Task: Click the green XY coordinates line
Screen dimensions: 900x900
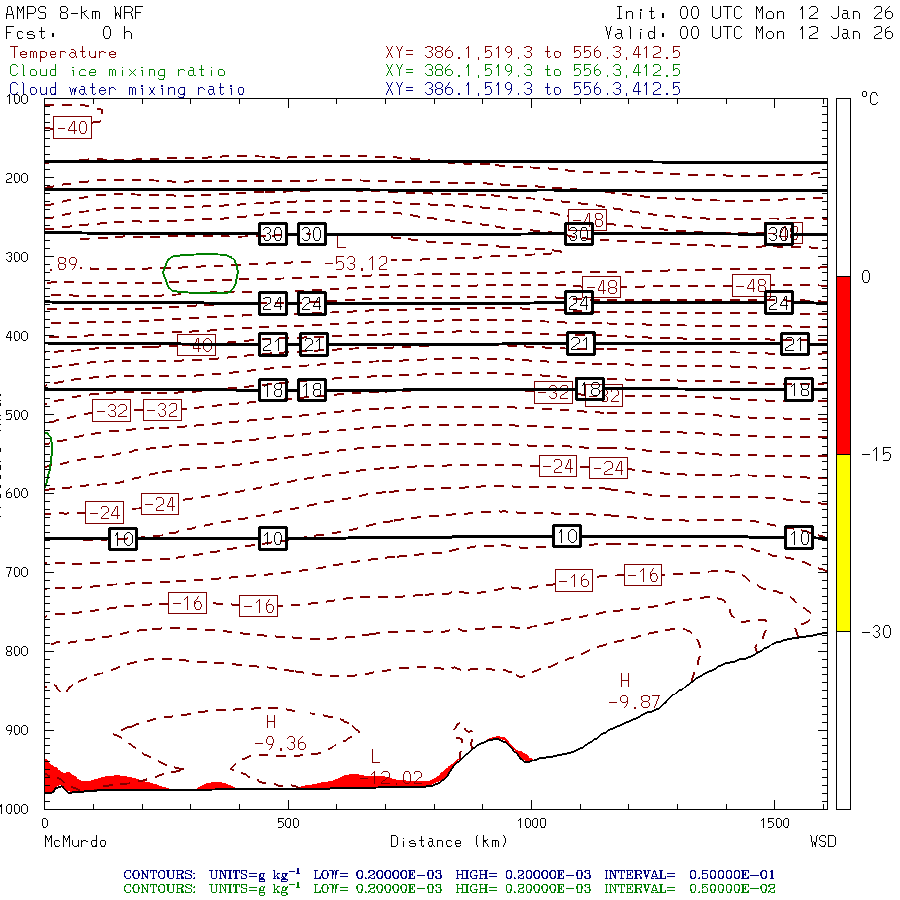Action: click(533, 71)
